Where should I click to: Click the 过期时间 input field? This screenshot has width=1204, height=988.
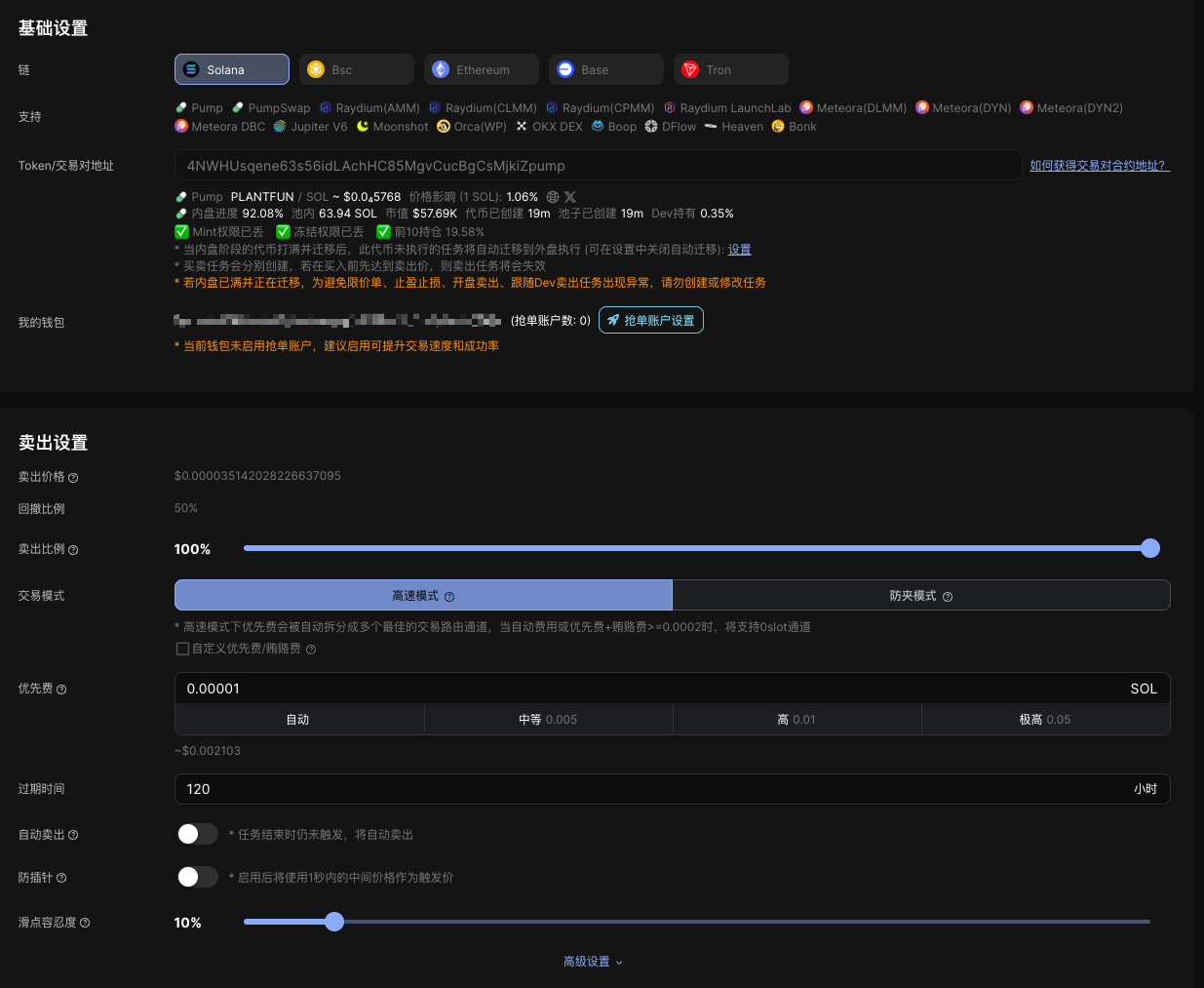click(x=672, y=789)
